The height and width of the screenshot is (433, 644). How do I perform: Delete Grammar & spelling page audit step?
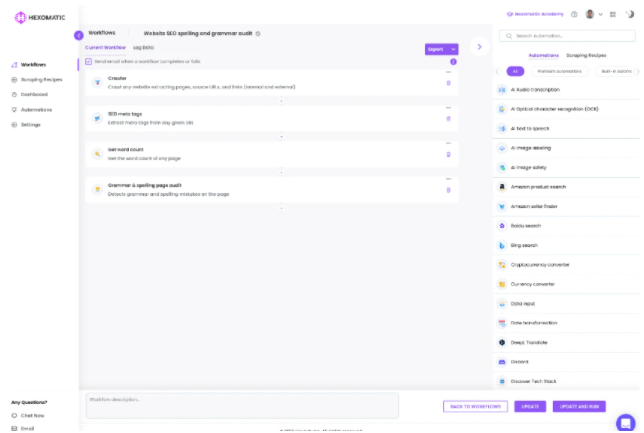coord(448,190)
